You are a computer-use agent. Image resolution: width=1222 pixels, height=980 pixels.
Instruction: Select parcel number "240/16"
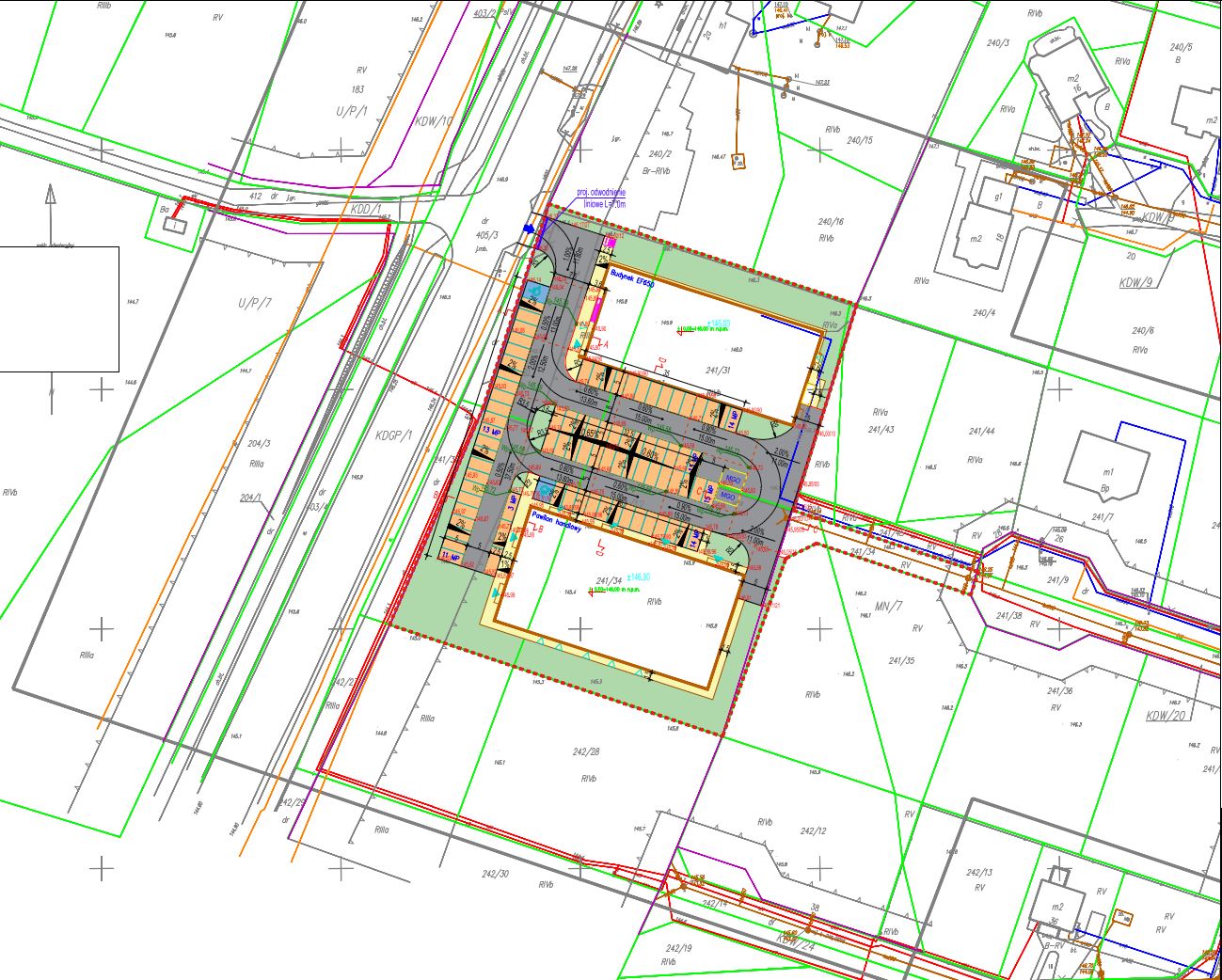point(832,222)
